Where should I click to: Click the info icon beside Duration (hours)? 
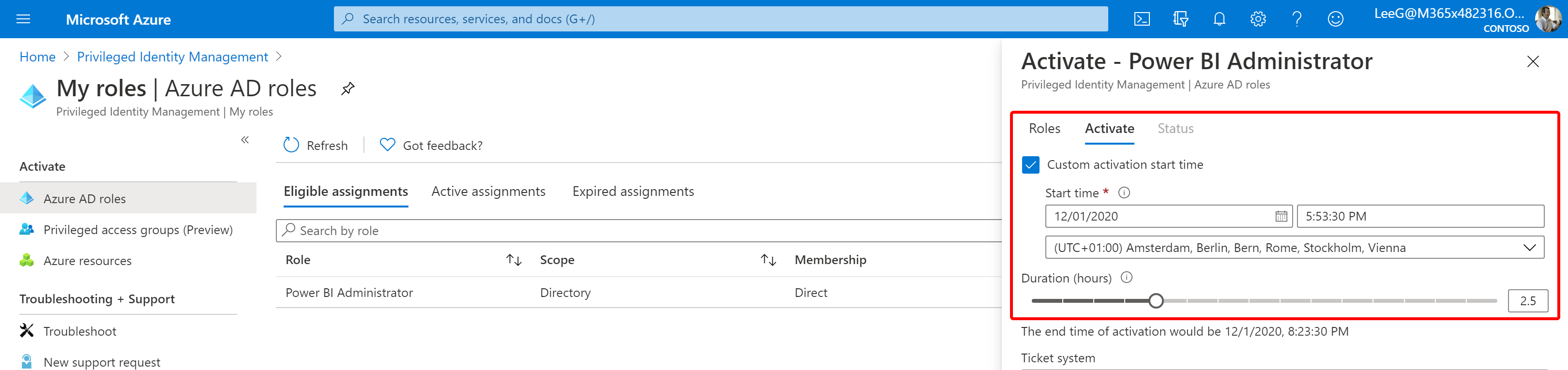1127,278
